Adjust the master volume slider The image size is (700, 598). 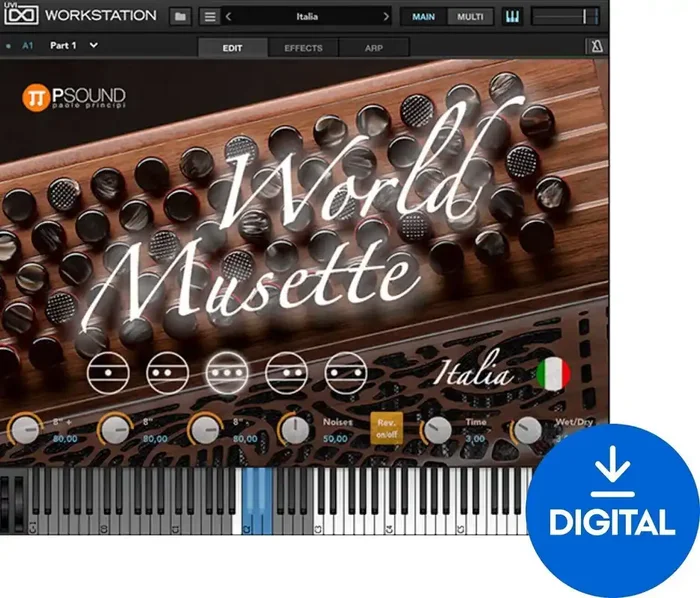[566, 17]
